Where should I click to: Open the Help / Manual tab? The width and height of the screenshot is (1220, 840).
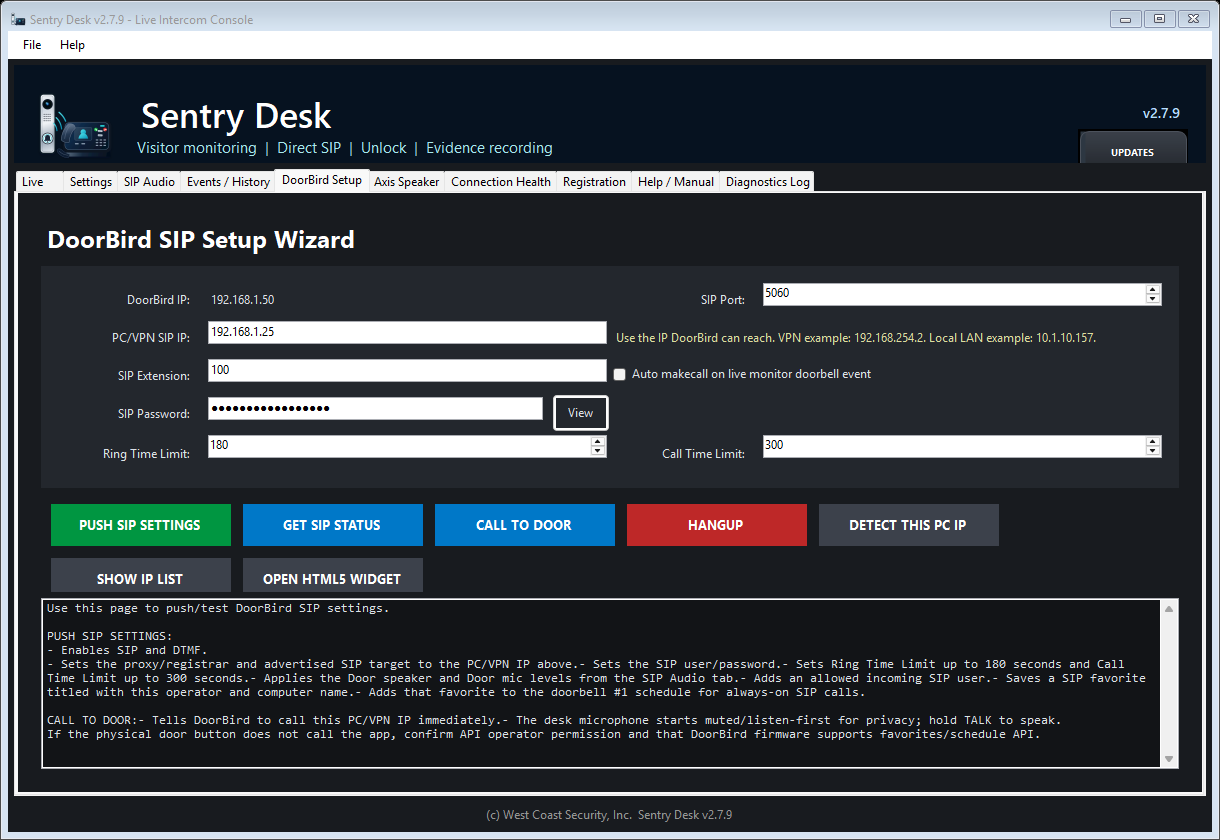click(x=676, y=182)
